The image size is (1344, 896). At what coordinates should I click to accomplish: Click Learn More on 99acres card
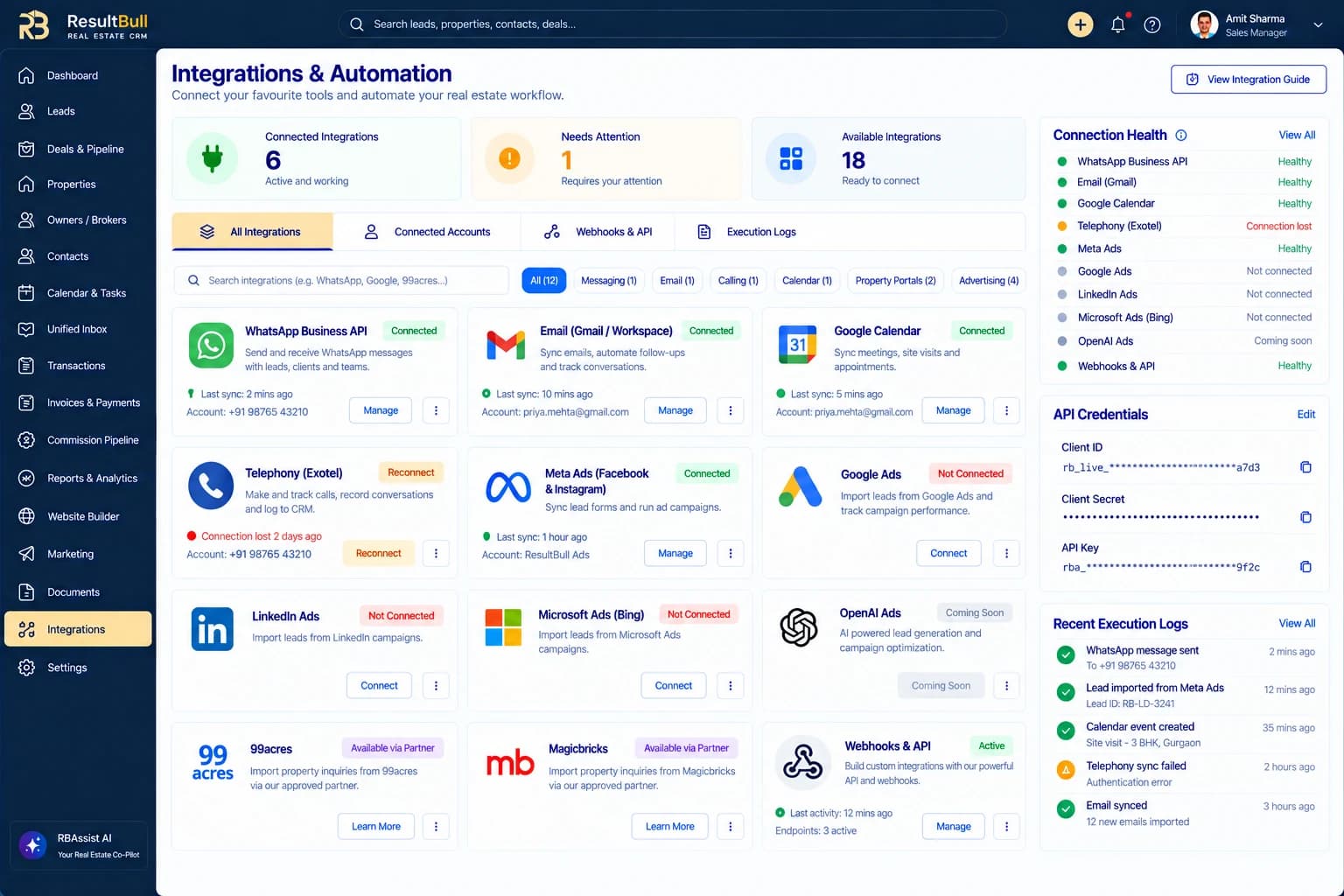(x=376, y=827)
